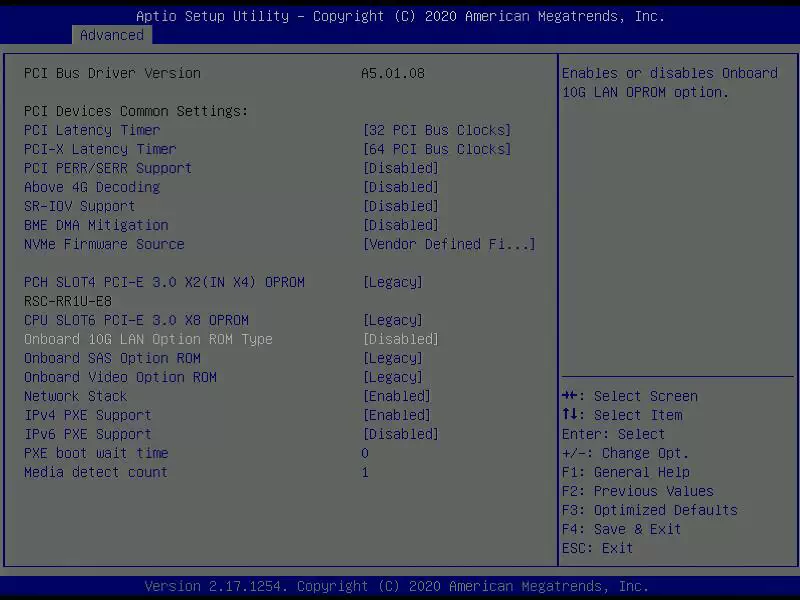Click highlighted Onboard 10G LAN Option ROM Type
Viewport: 800px width, 600px height.
(148, 339)
